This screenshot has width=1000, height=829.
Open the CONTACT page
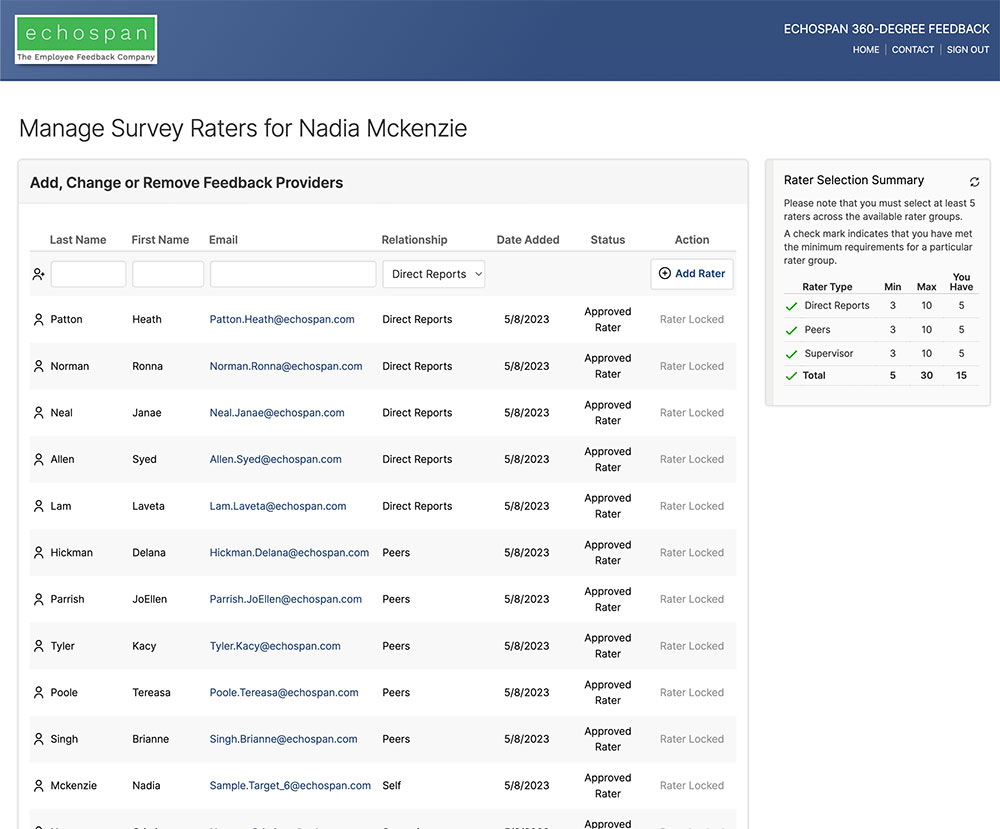point(913,50)
